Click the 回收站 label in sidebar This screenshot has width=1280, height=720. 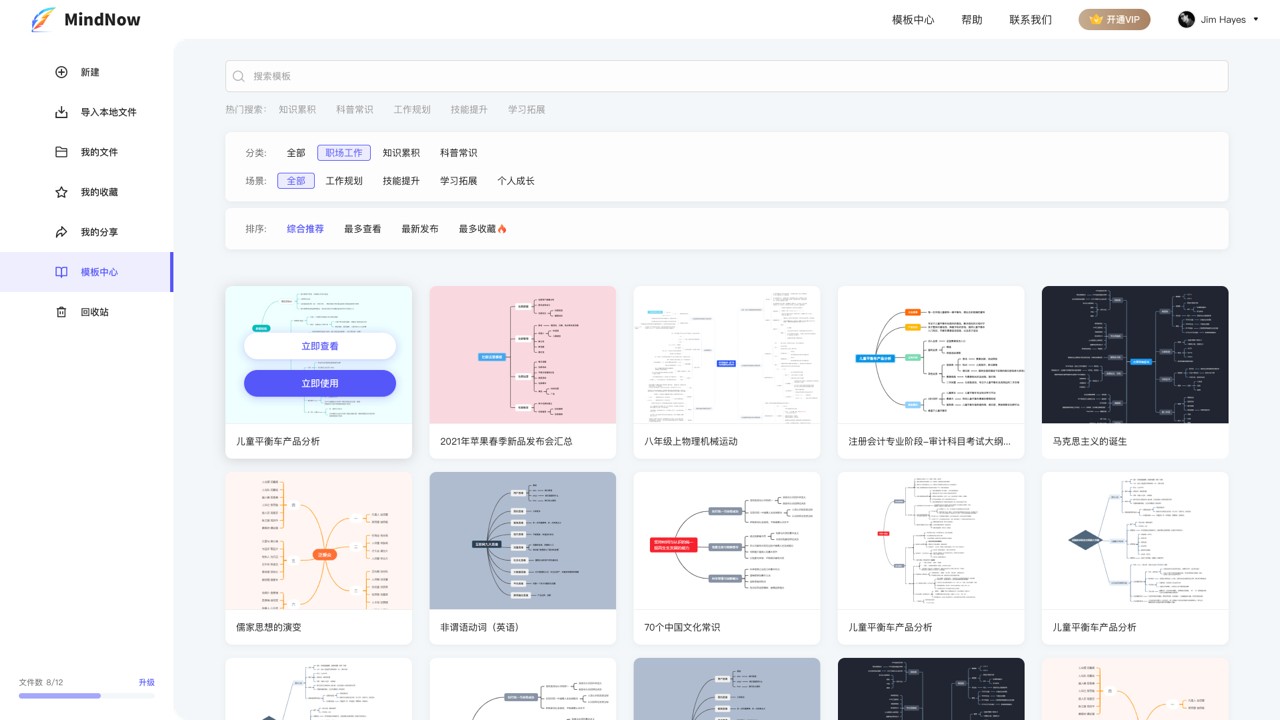(95, 312)
